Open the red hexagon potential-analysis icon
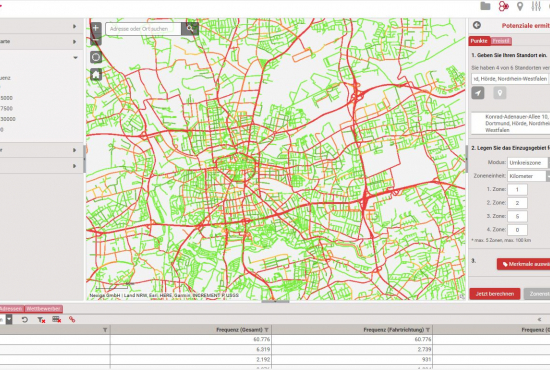Image resolution: width=550 pixels, height=370 pixels. [503, 6]
